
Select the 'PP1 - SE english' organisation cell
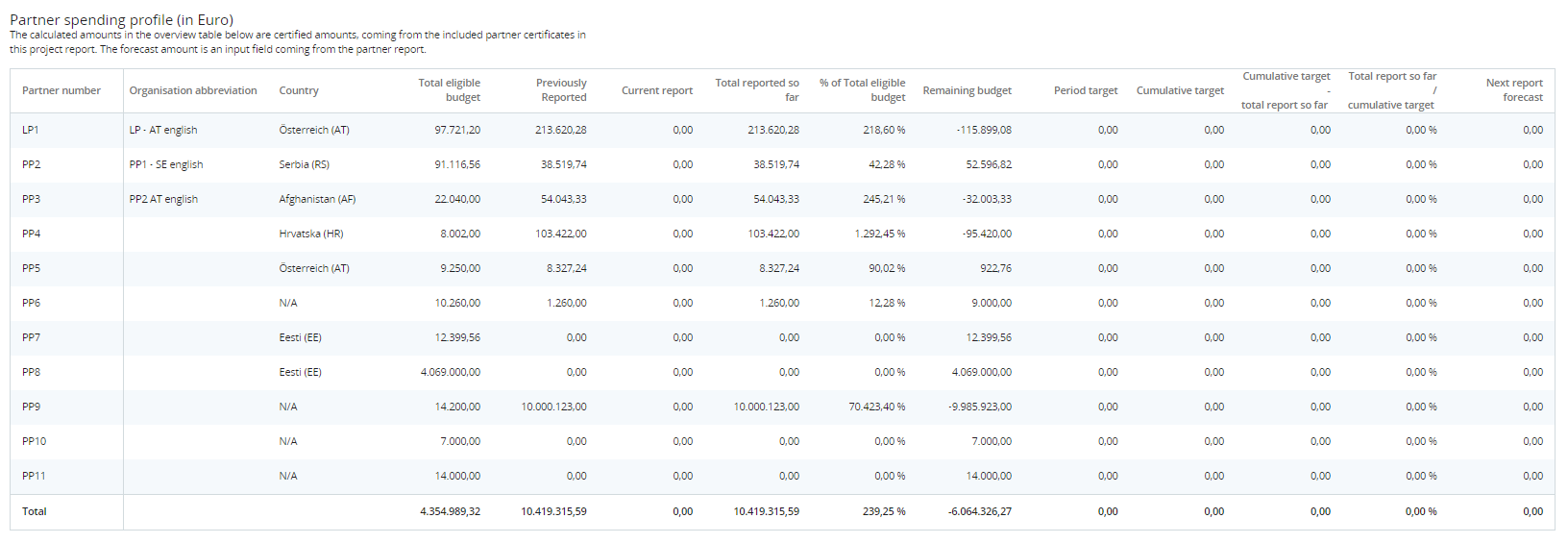[166, 164]
